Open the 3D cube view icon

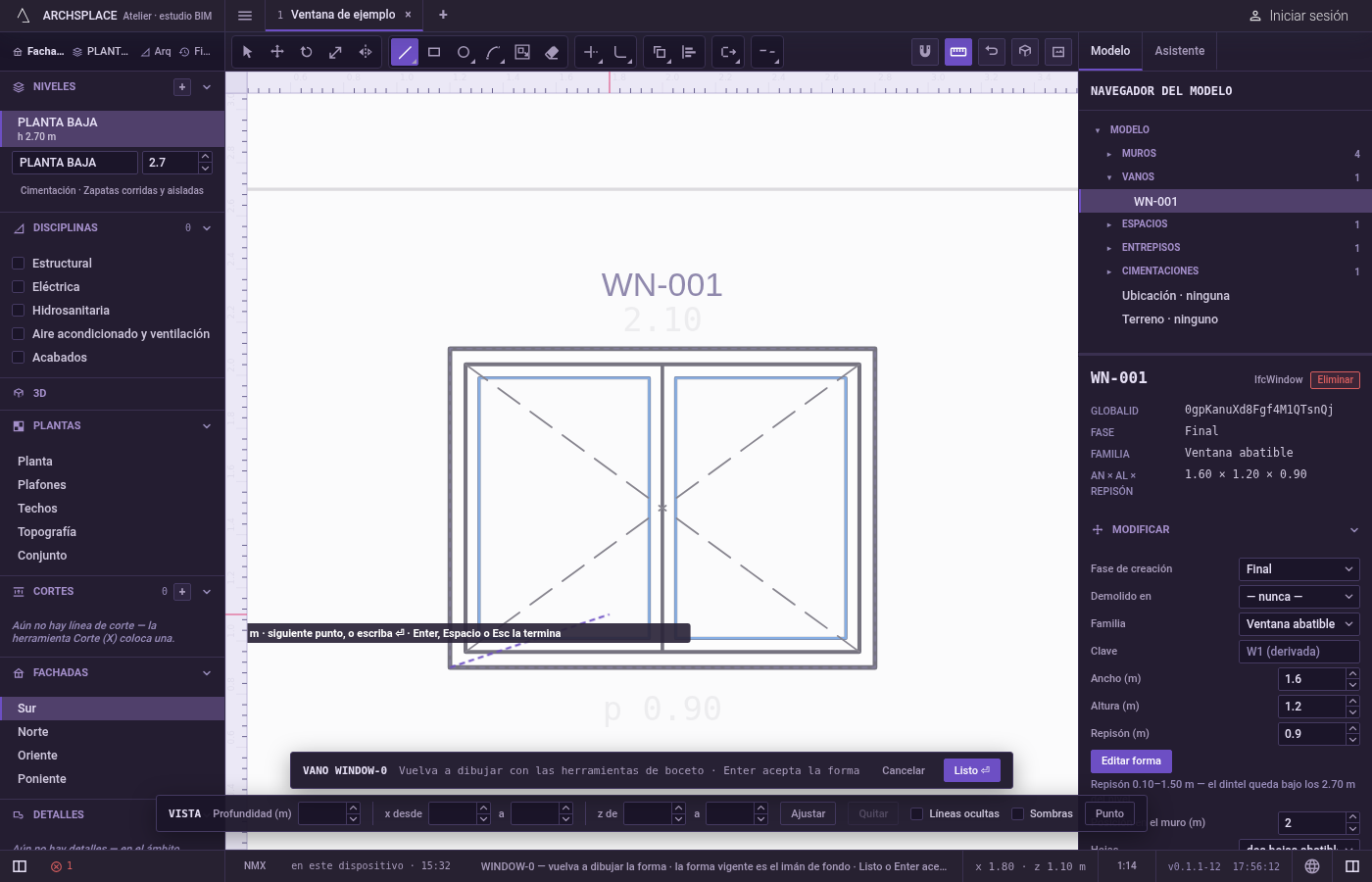click(1025, 52)
